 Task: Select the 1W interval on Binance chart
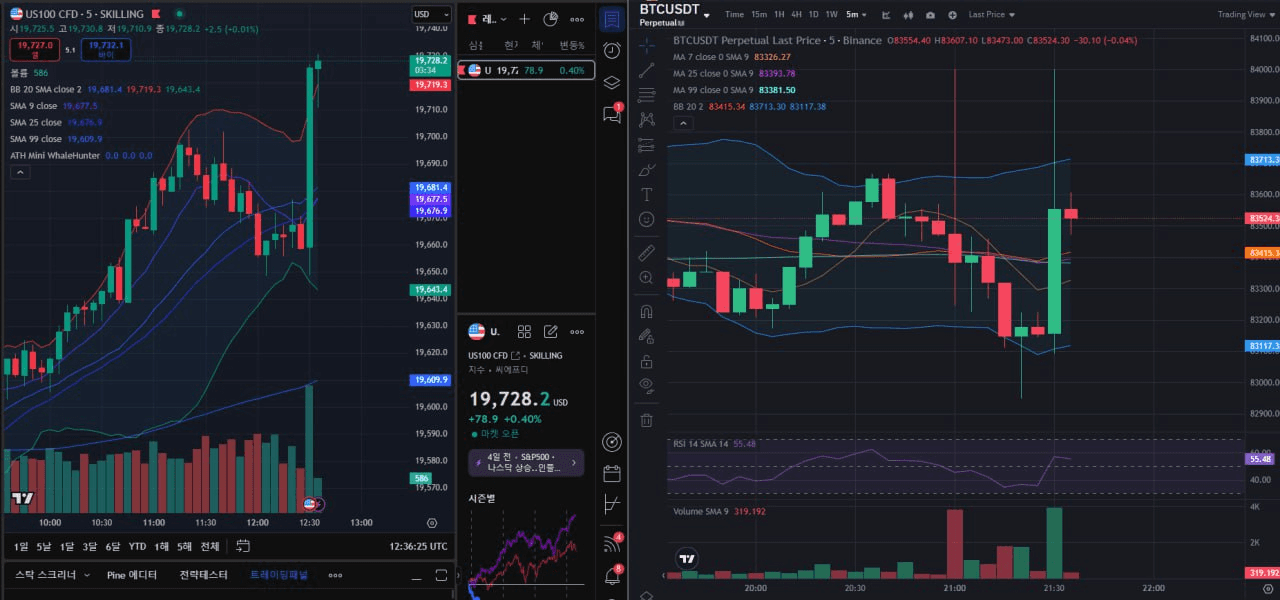click(831, 15)
